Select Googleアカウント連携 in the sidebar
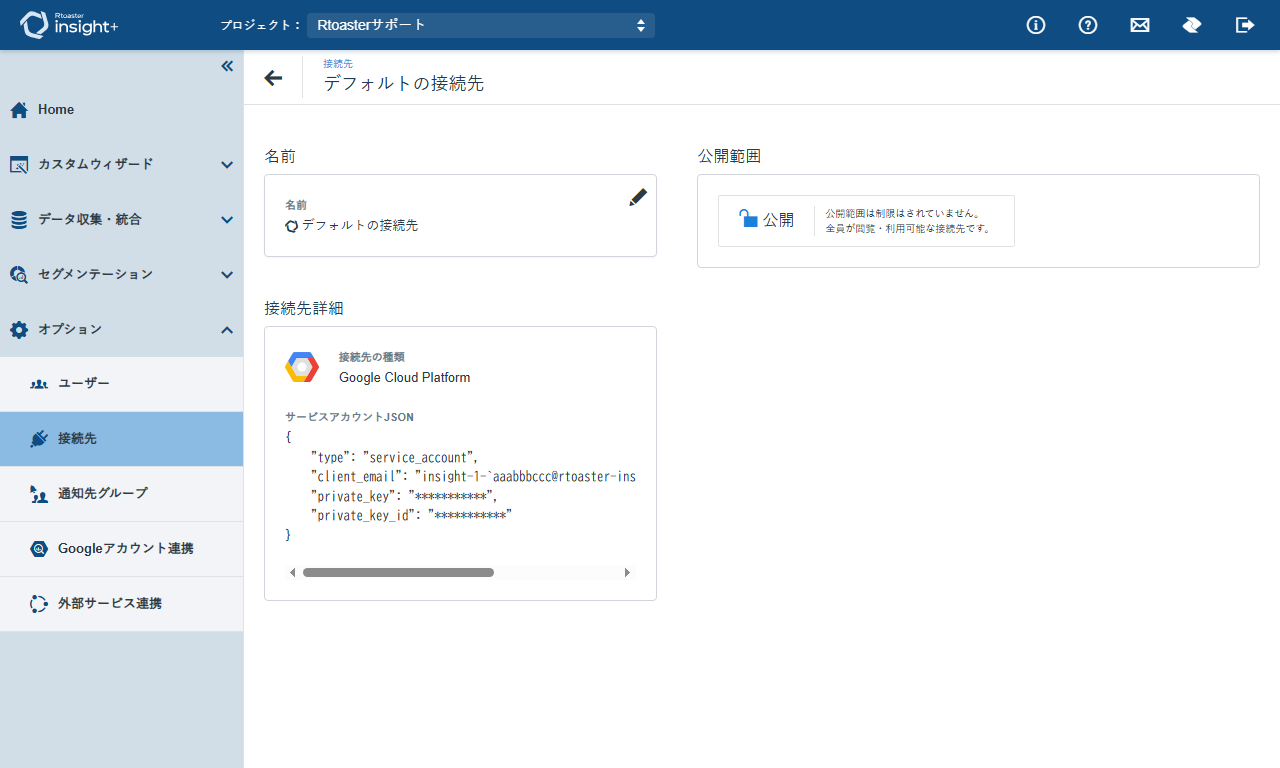The image size is (1280, 768). point(121,549)
